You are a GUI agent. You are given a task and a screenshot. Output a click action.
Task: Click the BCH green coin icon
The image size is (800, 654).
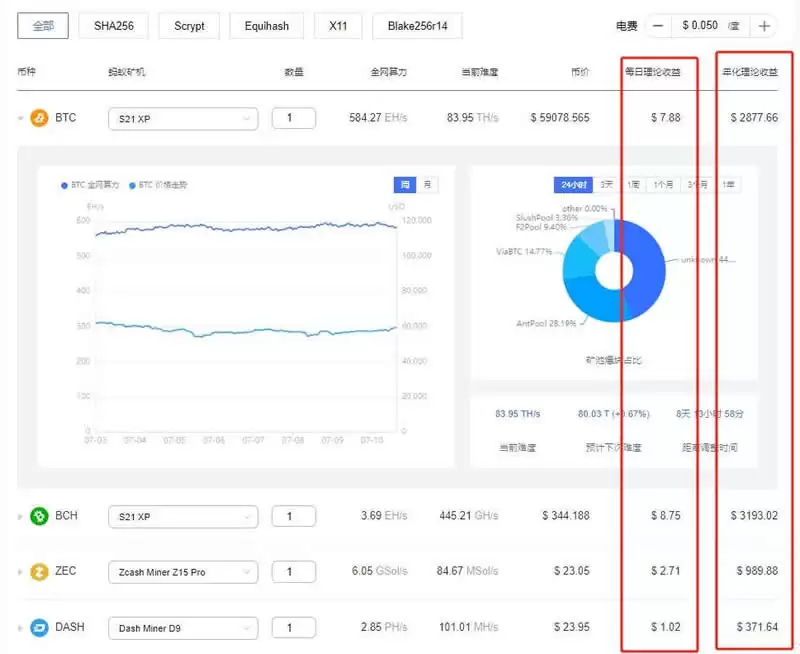click(x=38, y=515)
